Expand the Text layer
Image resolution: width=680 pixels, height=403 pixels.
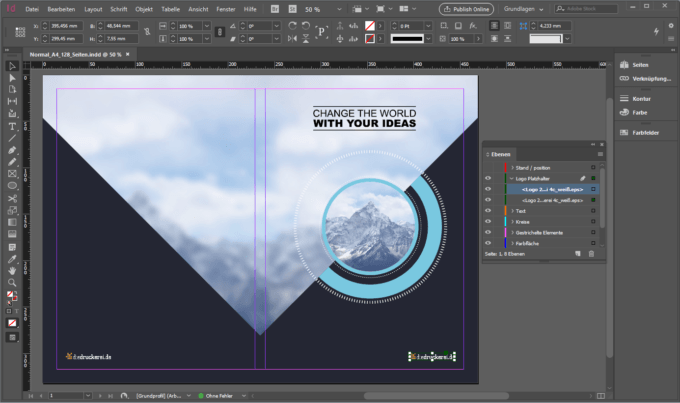(512, 211)
